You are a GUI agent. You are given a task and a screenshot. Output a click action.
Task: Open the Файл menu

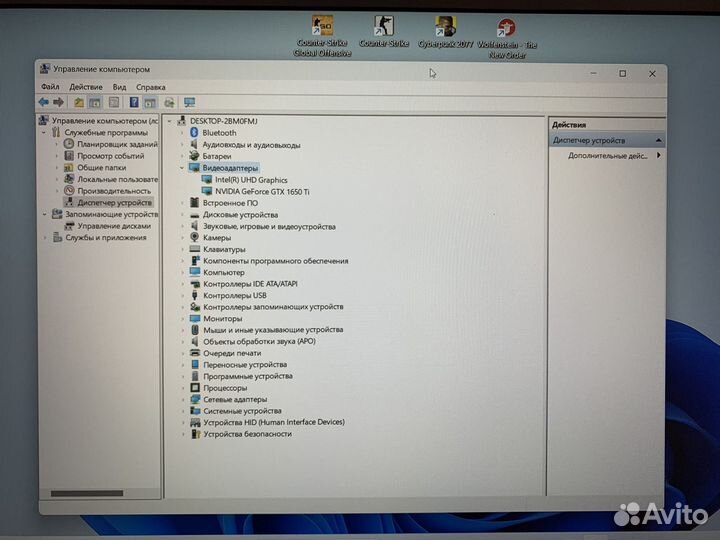49,87
